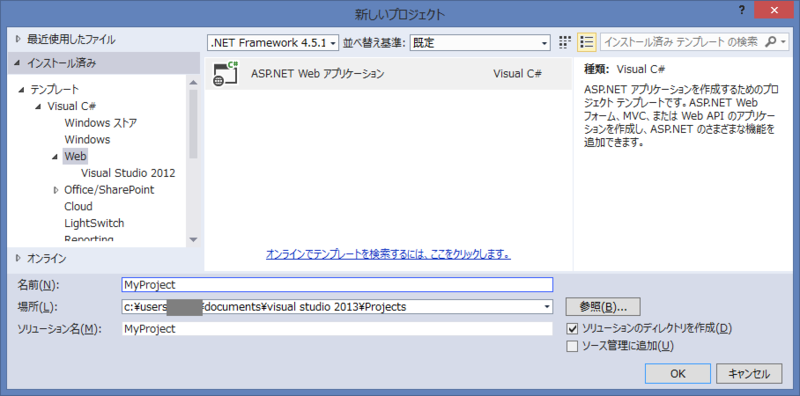Open the .NET Framework 4.5.1 dropdown

[x=273, y=43]
